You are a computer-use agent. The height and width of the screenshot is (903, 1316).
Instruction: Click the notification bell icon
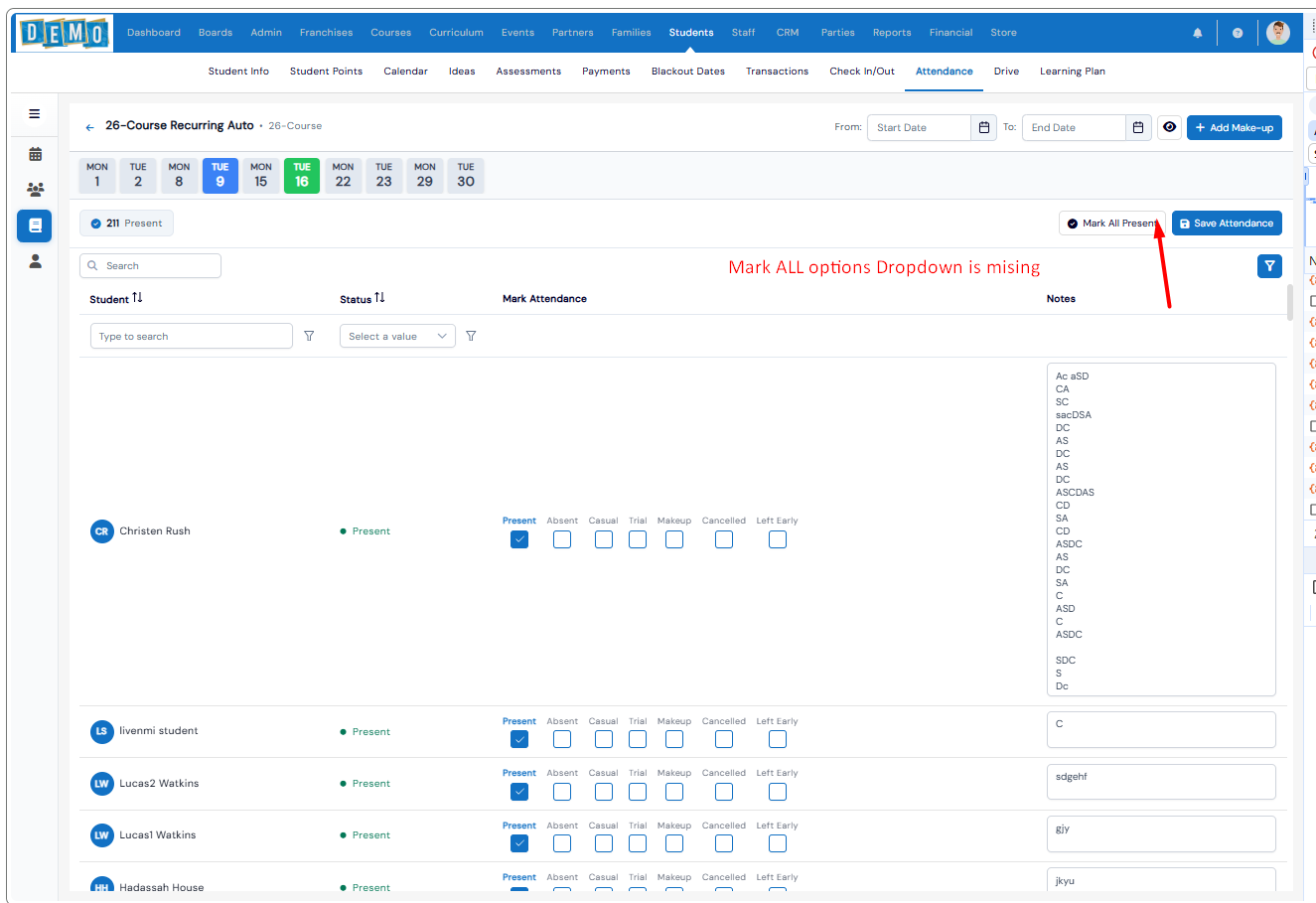coord(1197,33)
